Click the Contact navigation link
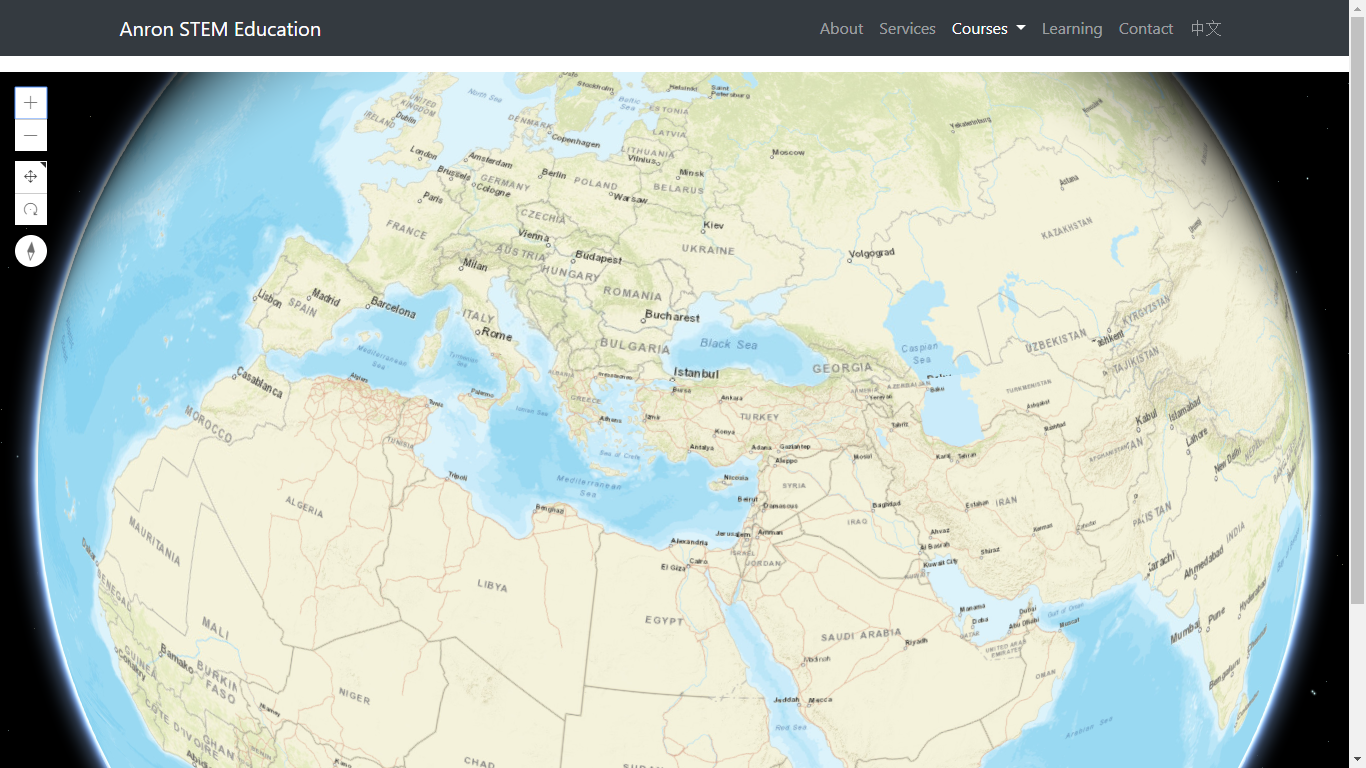This screenshot has height=768, width=1366. (1145, 29)
